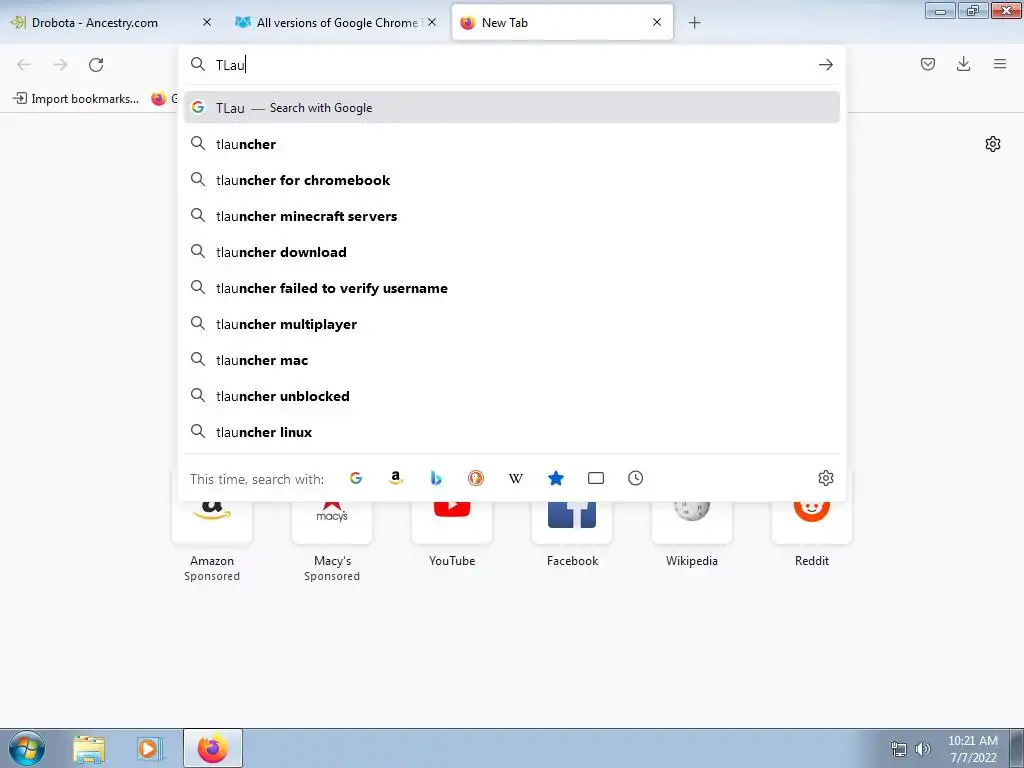
Task: Open a new tab with plus button
Action: click(x=694, y=23)
